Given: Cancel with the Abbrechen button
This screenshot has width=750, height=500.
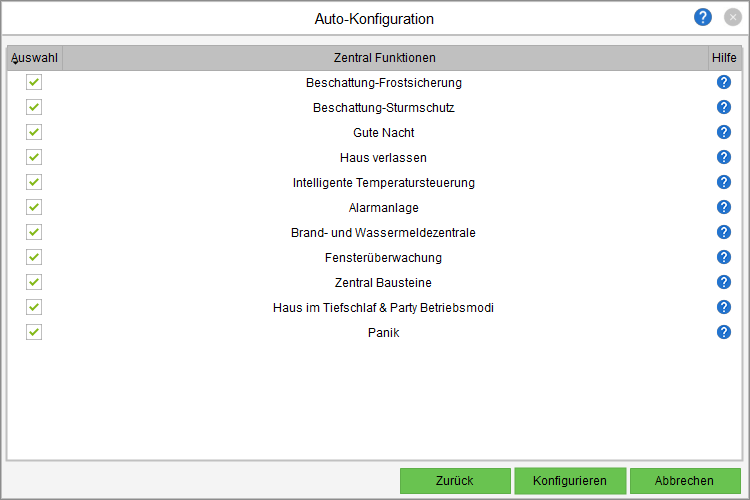Looking at the screenshot, I should pos(685,481).
